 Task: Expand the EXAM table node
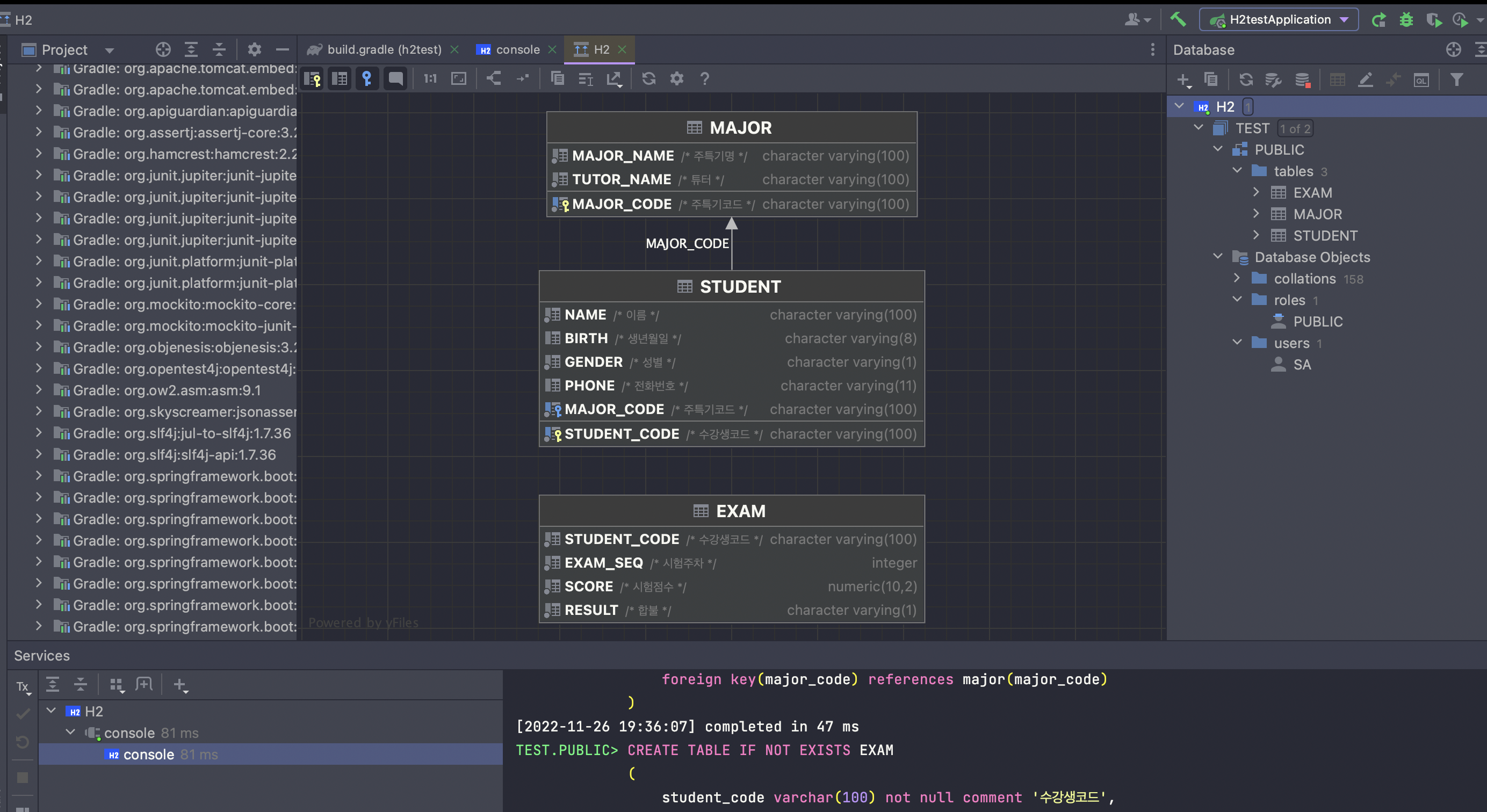pos(1256,192)
